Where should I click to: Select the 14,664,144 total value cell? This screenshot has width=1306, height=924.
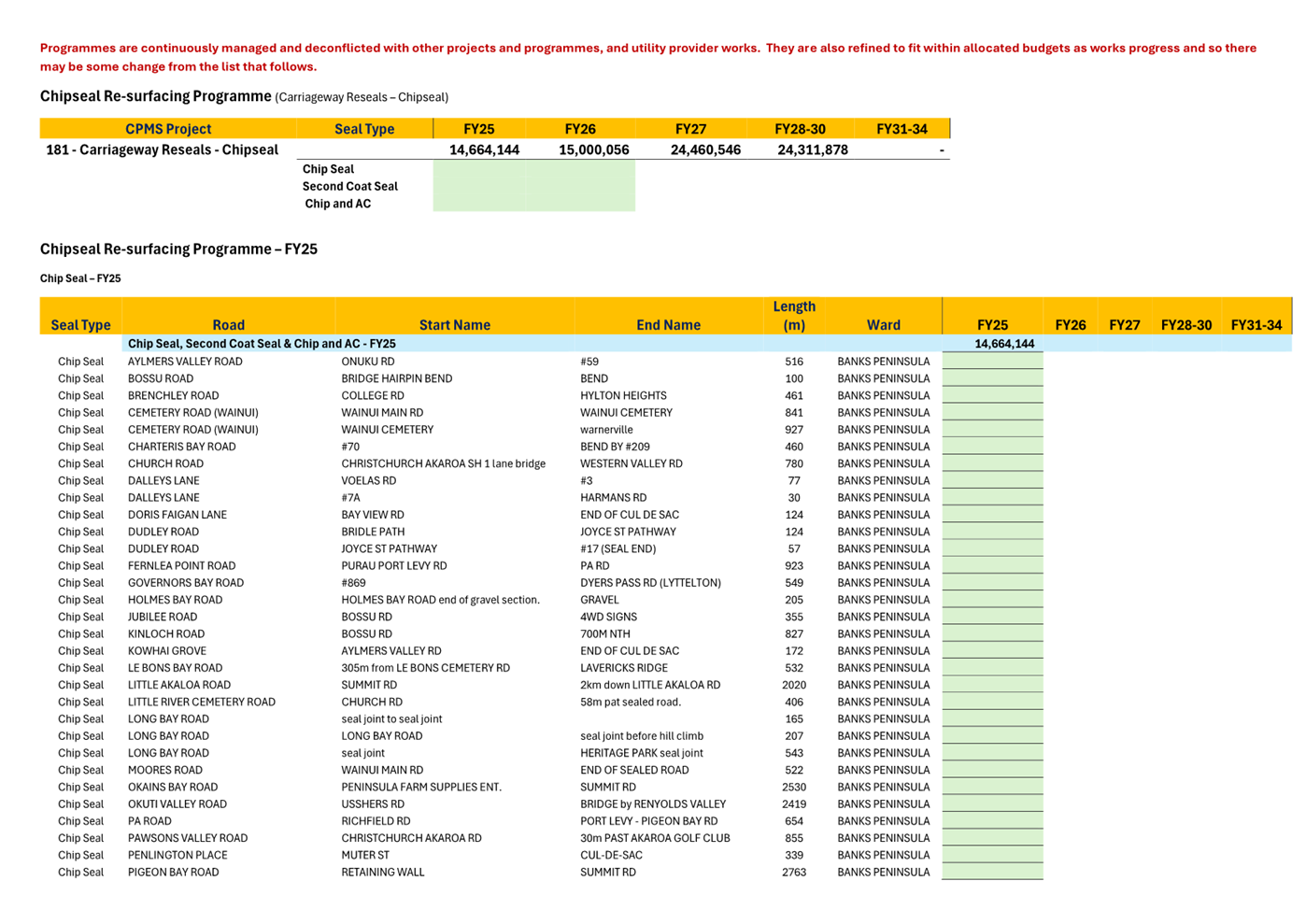tap(484, 149)
